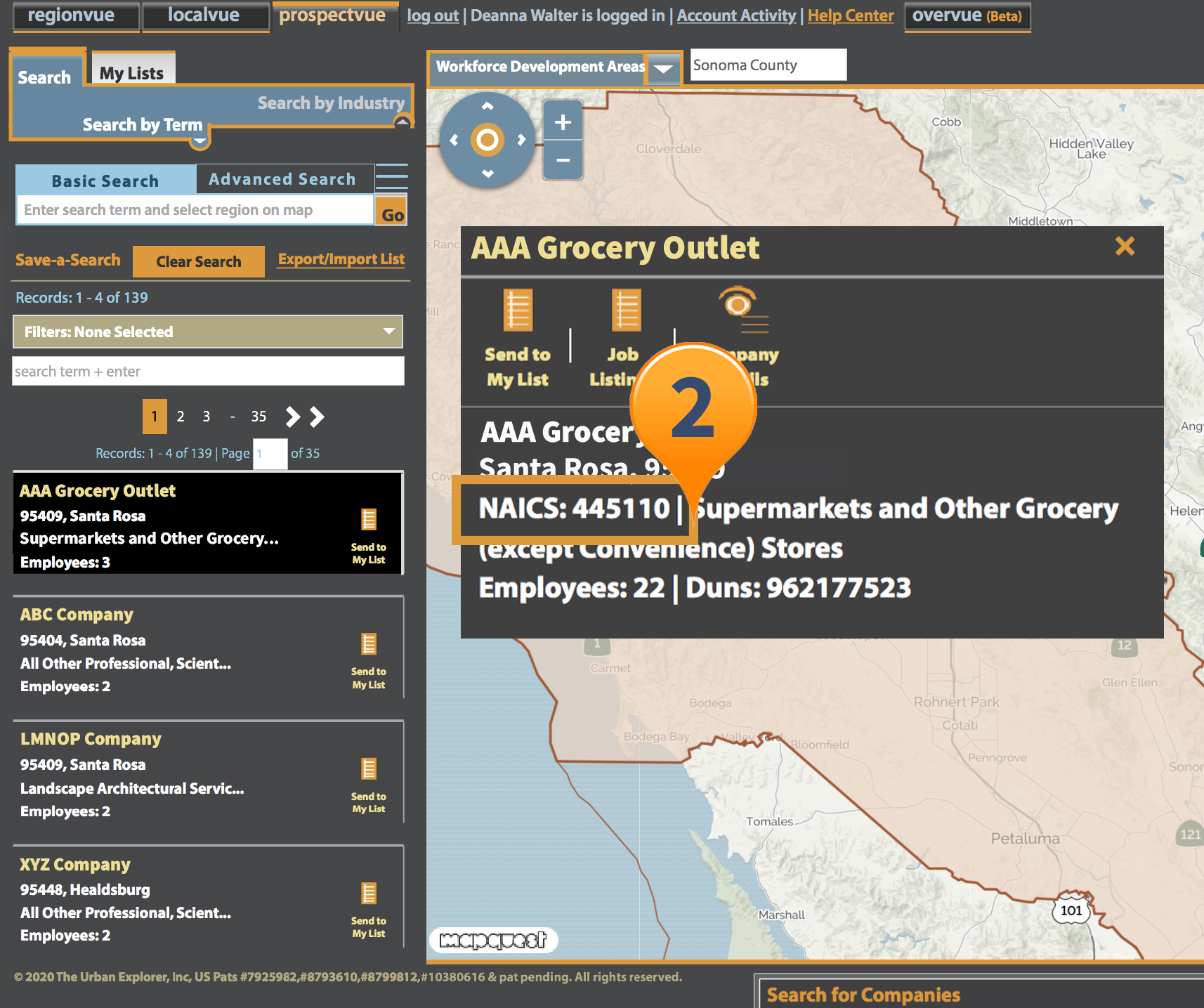Image resolution: width=1204 pixels, height=1008 pixels.
Task: Pan the map left with the arrow
Action: 454,140
